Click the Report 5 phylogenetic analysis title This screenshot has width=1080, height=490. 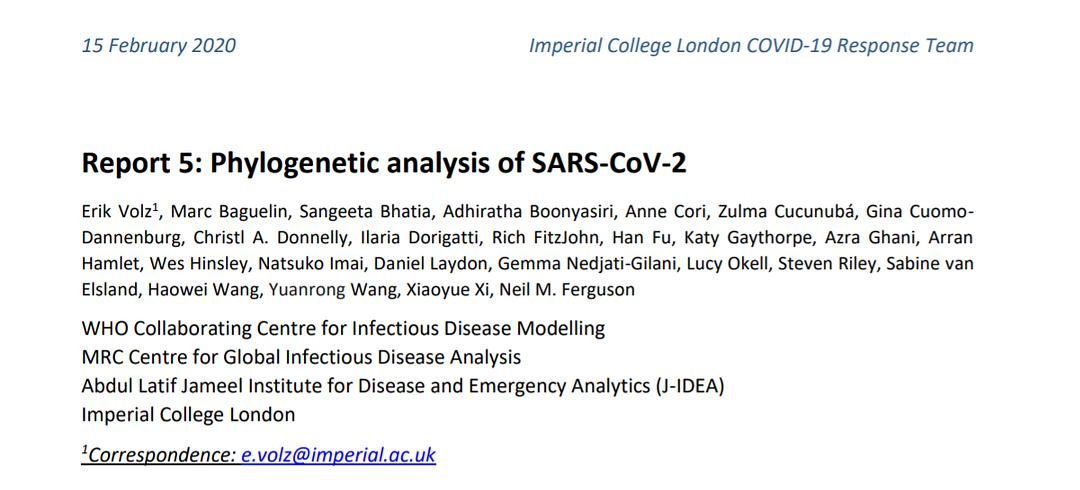pos(384,163)
